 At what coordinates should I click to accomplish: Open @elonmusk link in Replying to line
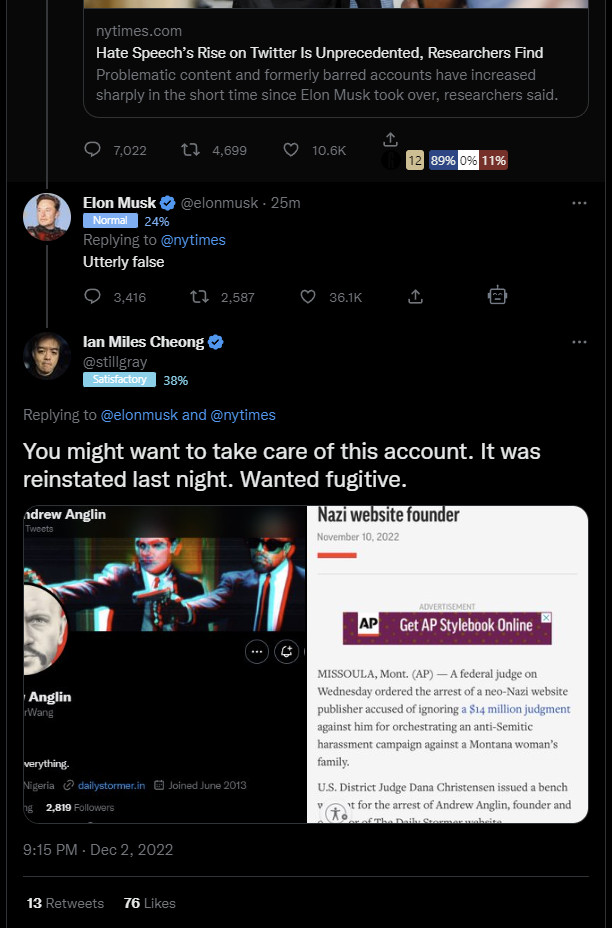(139, 415)
